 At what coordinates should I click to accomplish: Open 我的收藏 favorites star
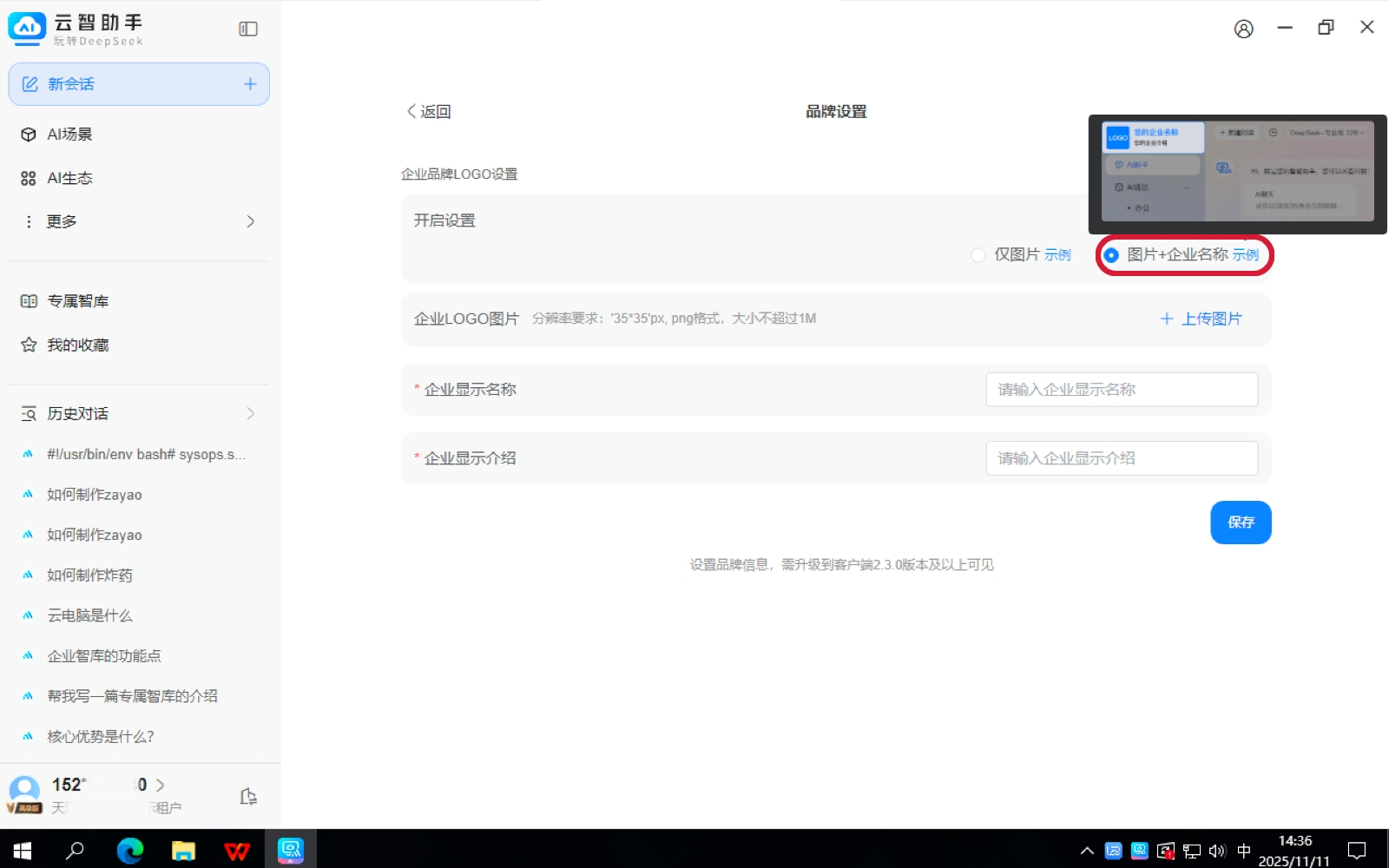coord(77,345)
